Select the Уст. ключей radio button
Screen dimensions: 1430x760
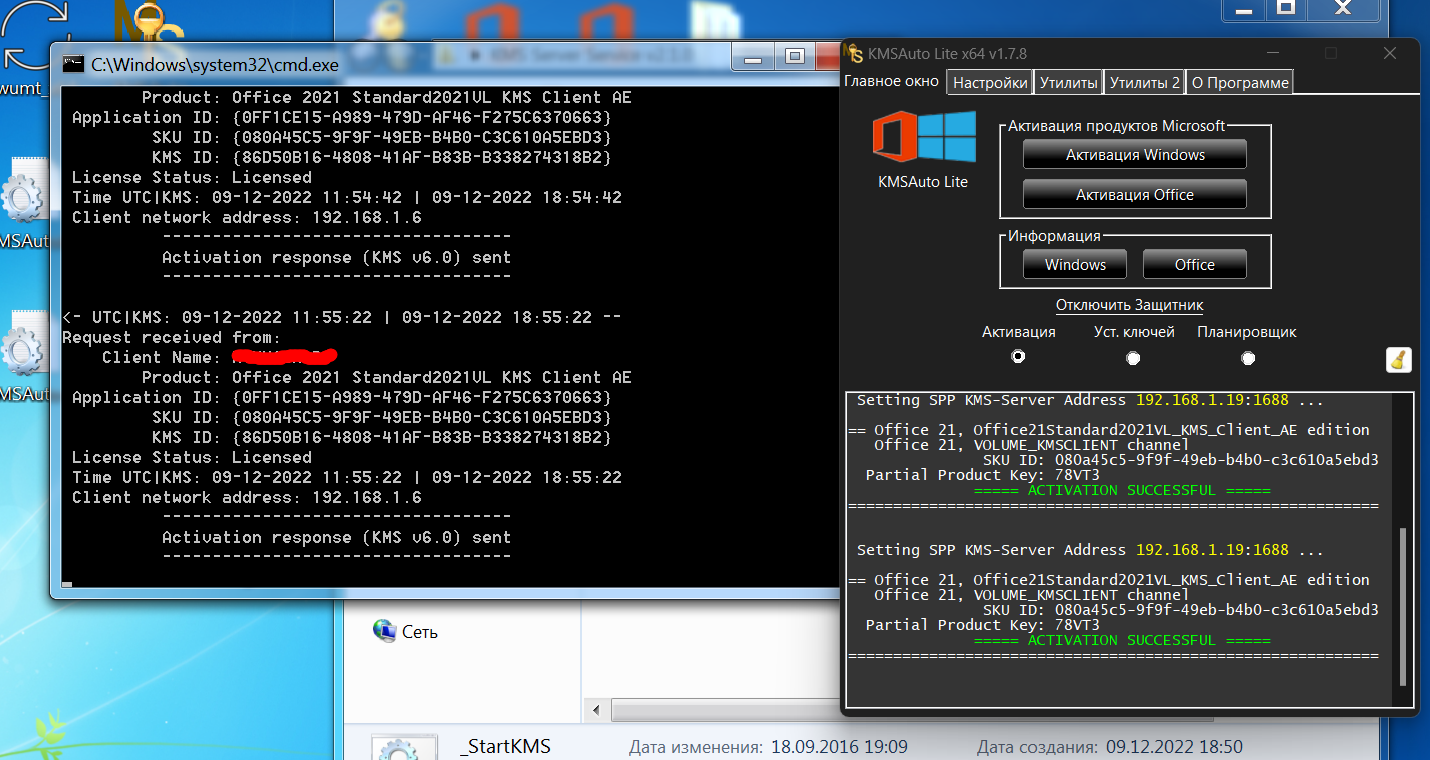click(1133, 357)
